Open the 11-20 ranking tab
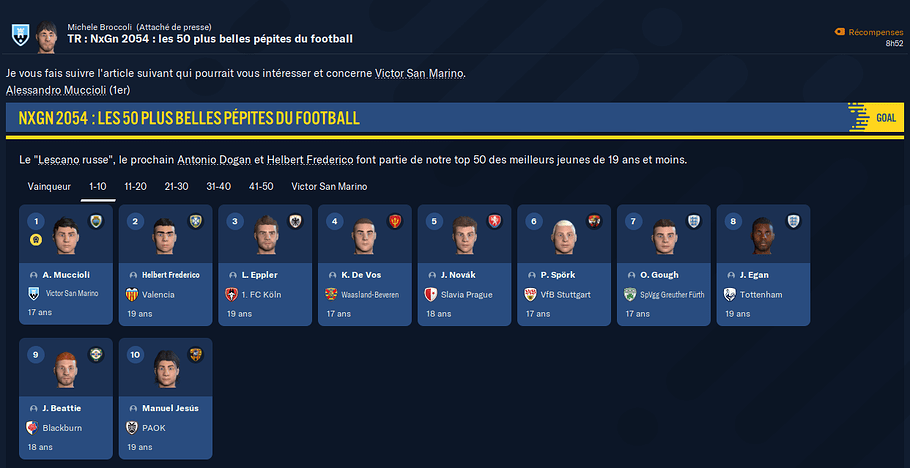The width and height of the screenshot is (910, 468). [136, 186]
